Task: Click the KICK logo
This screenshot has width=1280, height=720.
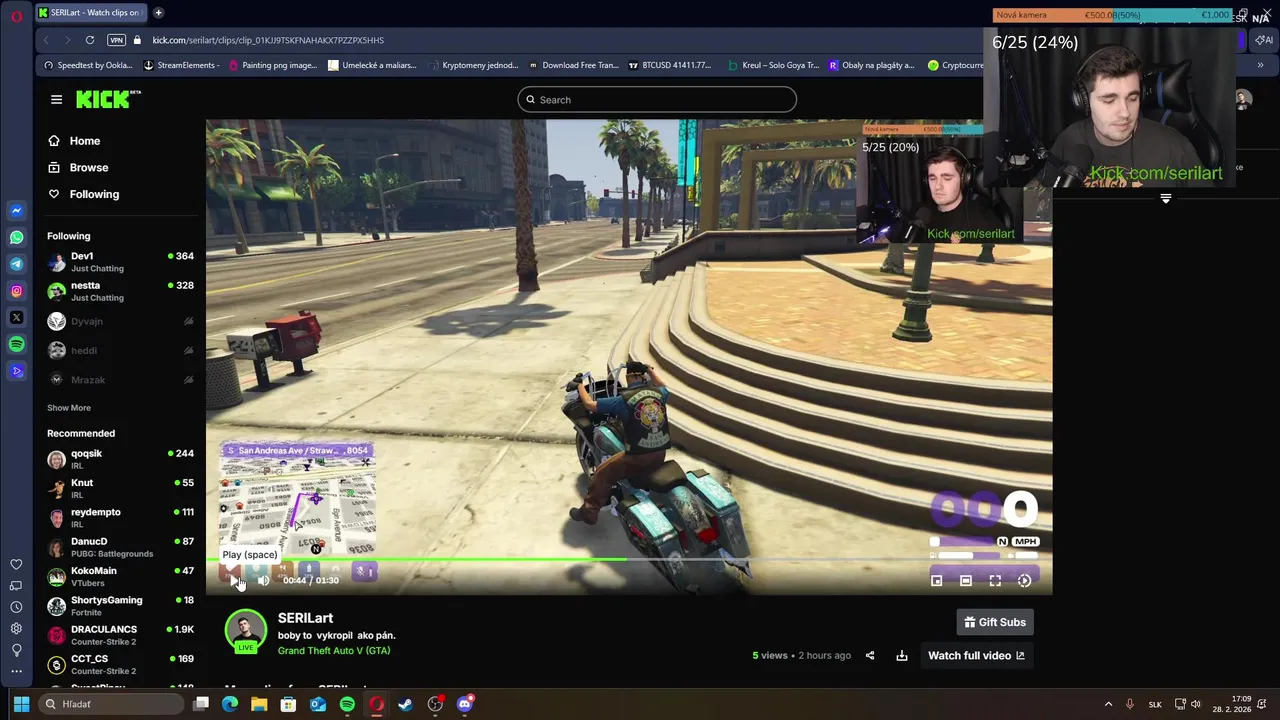Action: point(108,99)
